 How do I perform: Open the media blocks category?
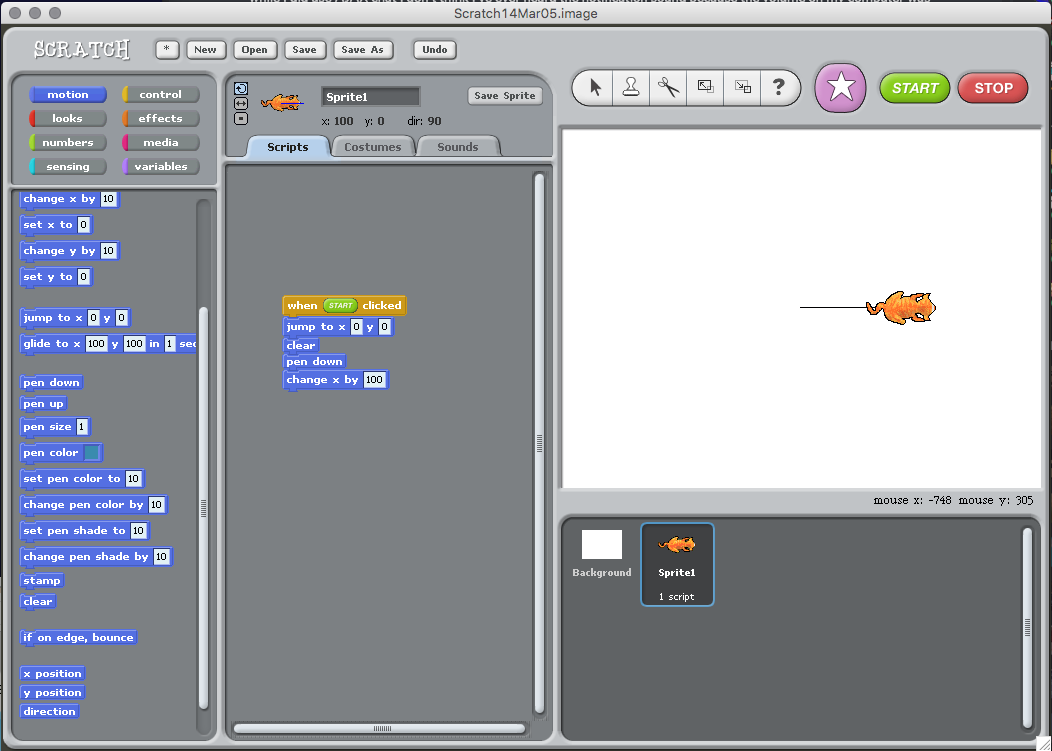click(160, 142)
